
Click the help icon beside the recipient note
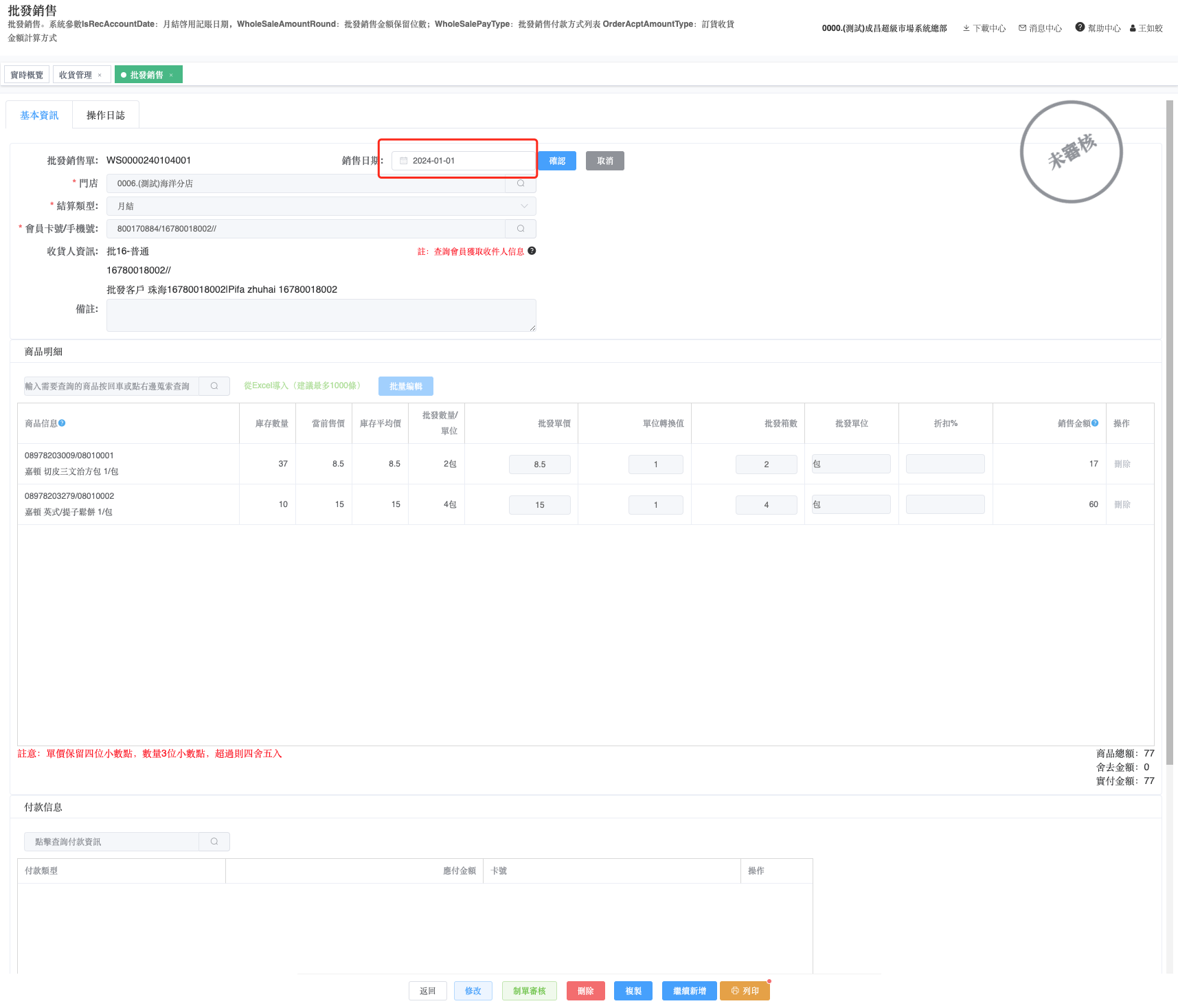click(x=532, y=251)
